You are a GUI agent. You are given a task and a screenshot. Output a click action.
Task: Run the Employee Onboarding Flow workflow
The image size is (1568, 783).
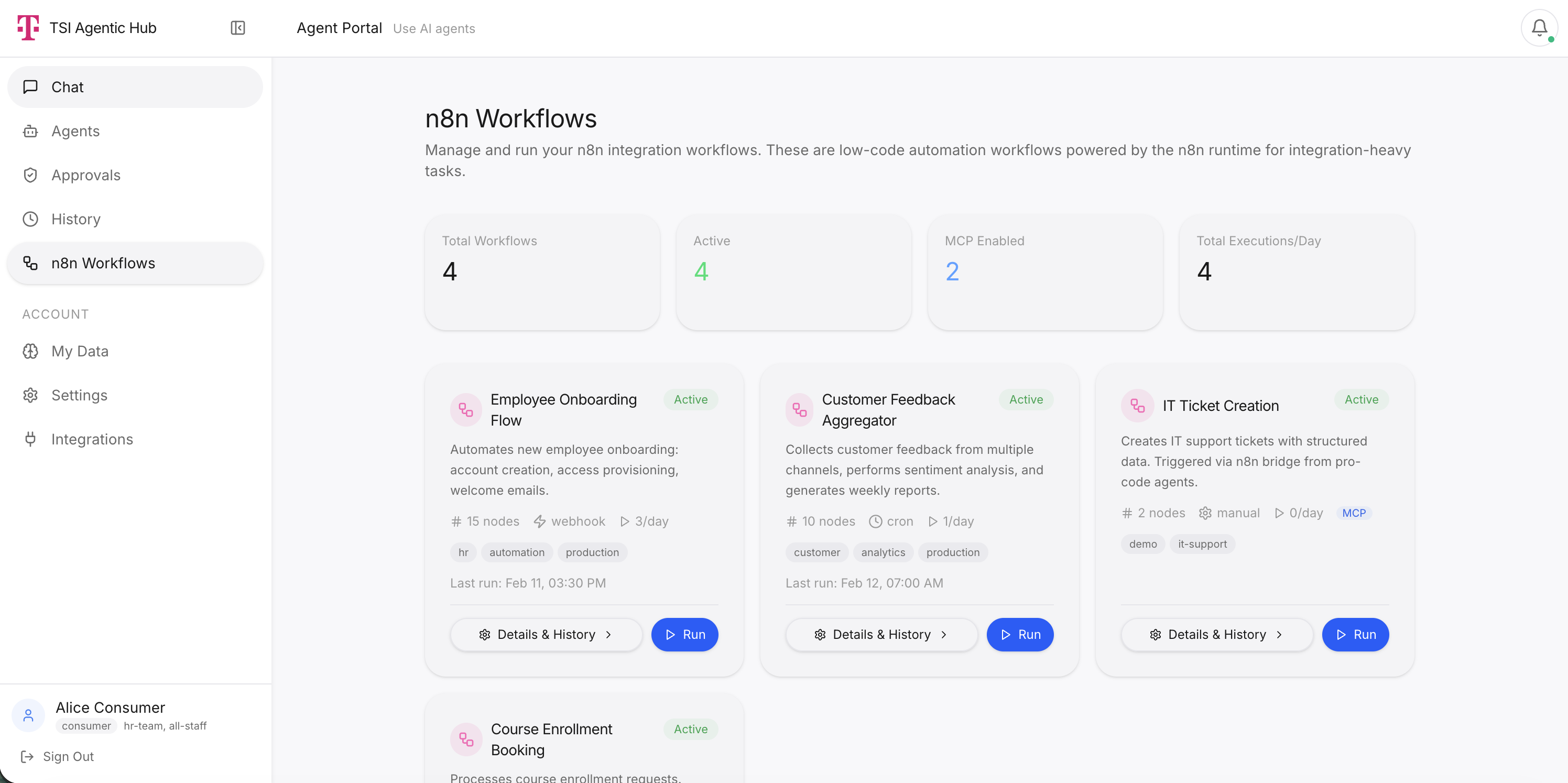pyautogui.click(x=685, y=635)
